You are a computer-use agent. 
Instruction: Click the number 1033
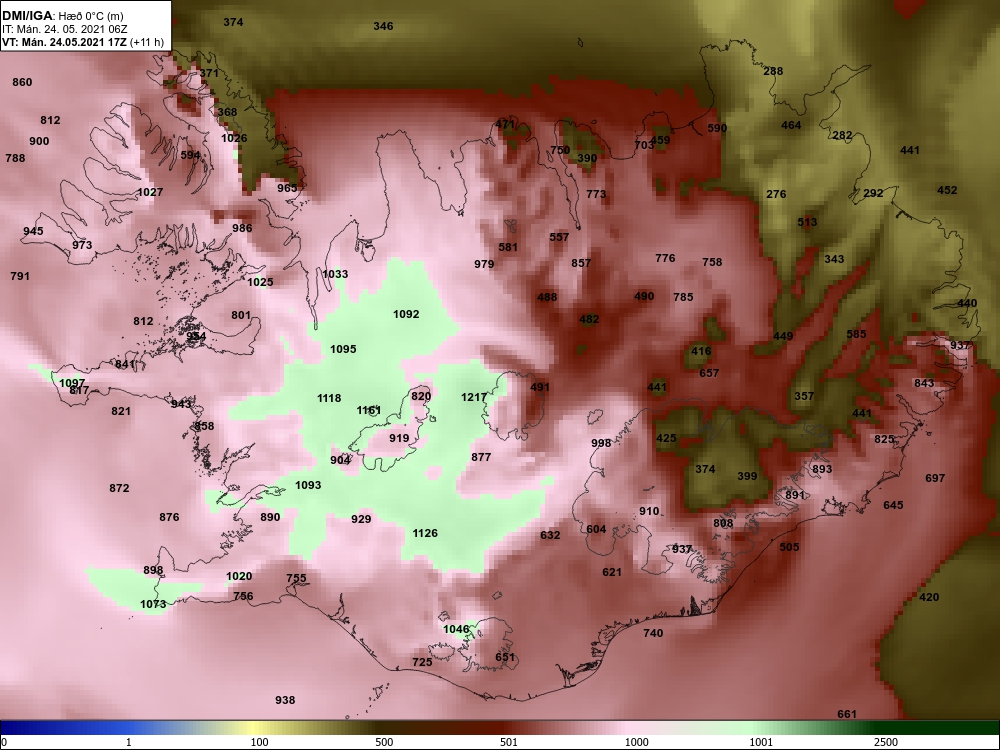click(335, 274)
